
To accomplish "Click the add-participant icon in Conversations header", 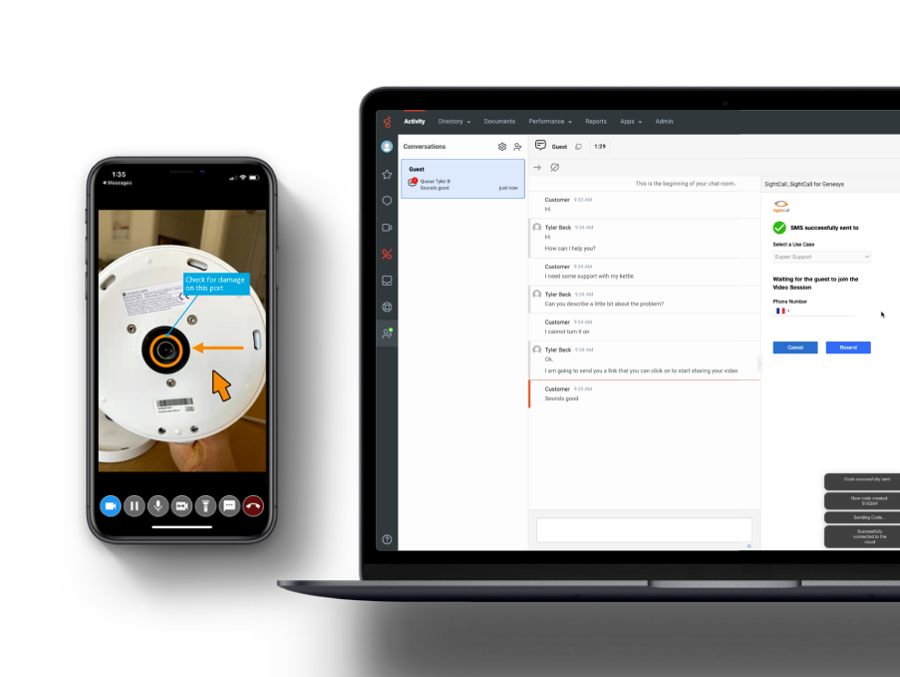I will [517, 146].
